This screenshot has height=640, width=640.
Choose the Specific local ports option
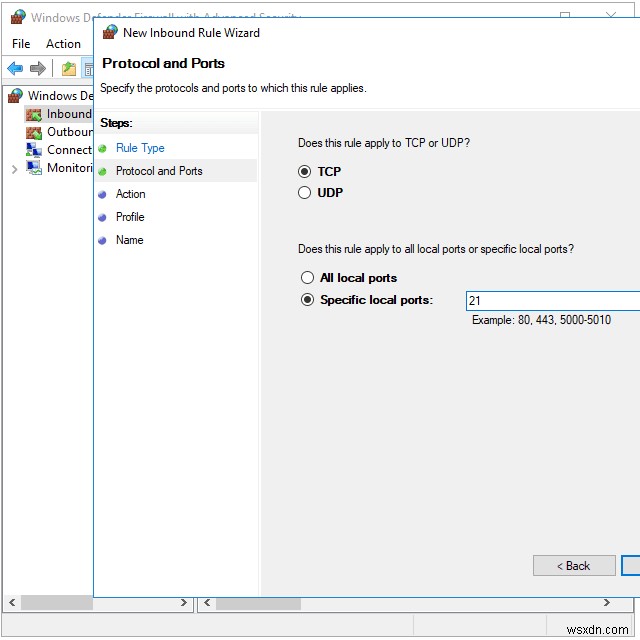point(307,300)
